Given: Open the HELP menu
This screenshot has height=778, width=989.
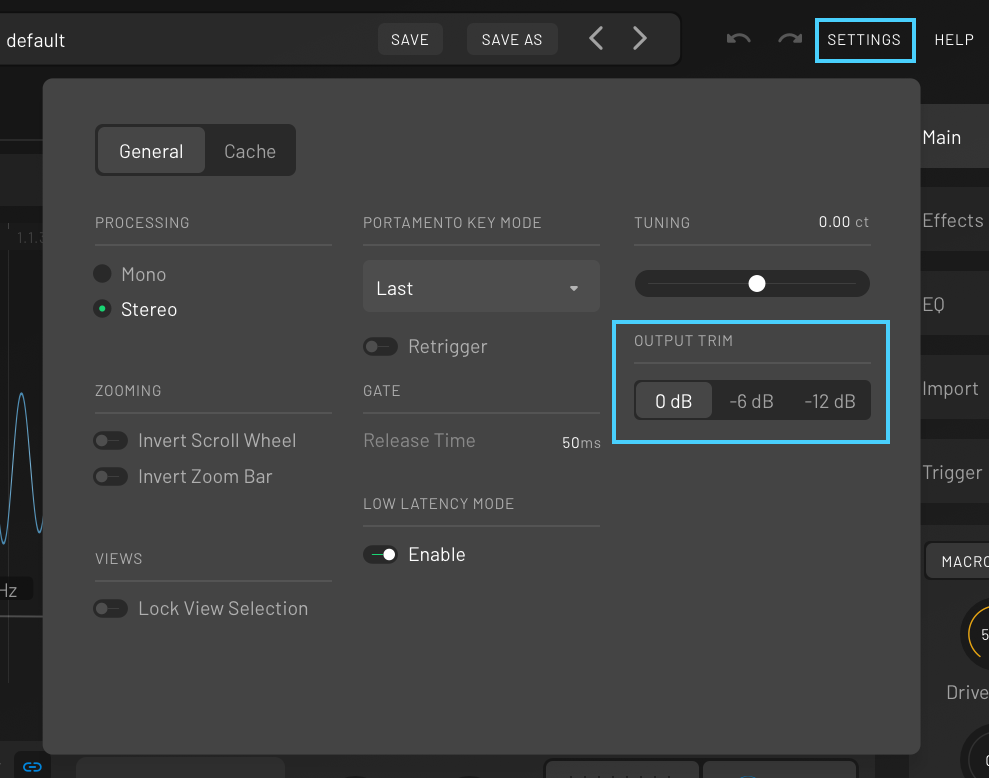Looking at the screenshot, I should (953, 39).
